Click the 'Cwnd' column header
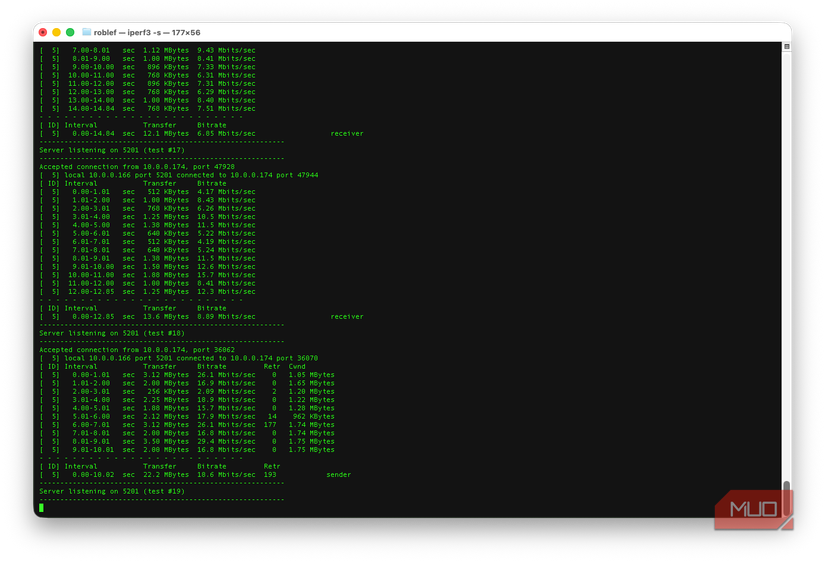The height and width of the screenshot is (562, 825). 297,367
